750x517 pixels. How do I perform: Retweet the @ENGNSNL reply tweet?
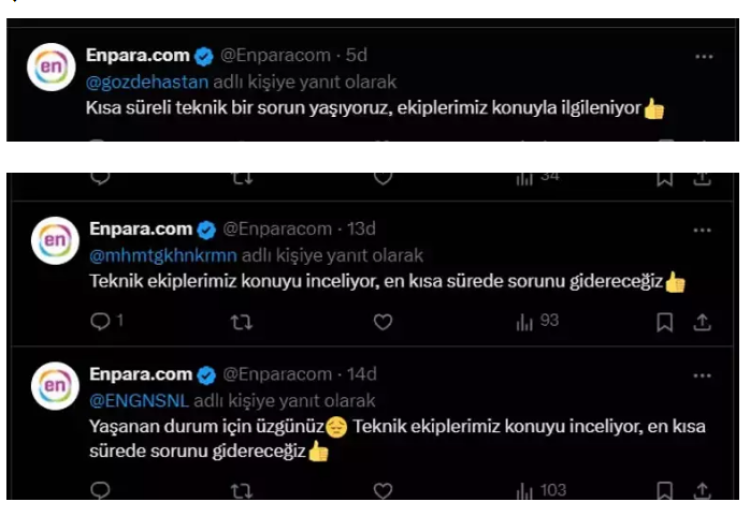click(241, 491)
